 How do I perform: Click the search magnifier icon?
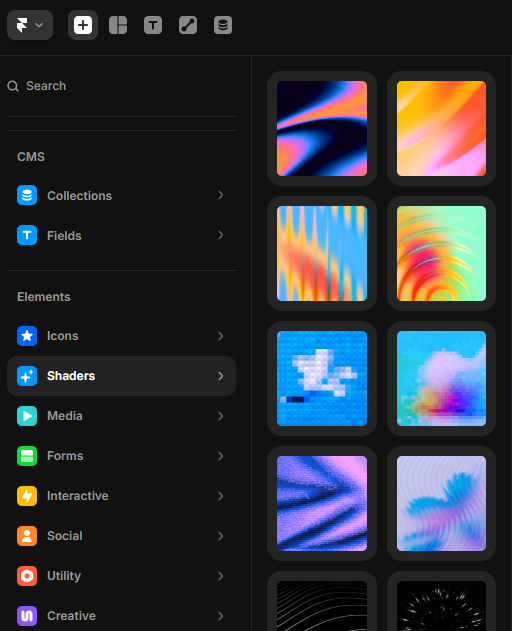coord(13,86)
